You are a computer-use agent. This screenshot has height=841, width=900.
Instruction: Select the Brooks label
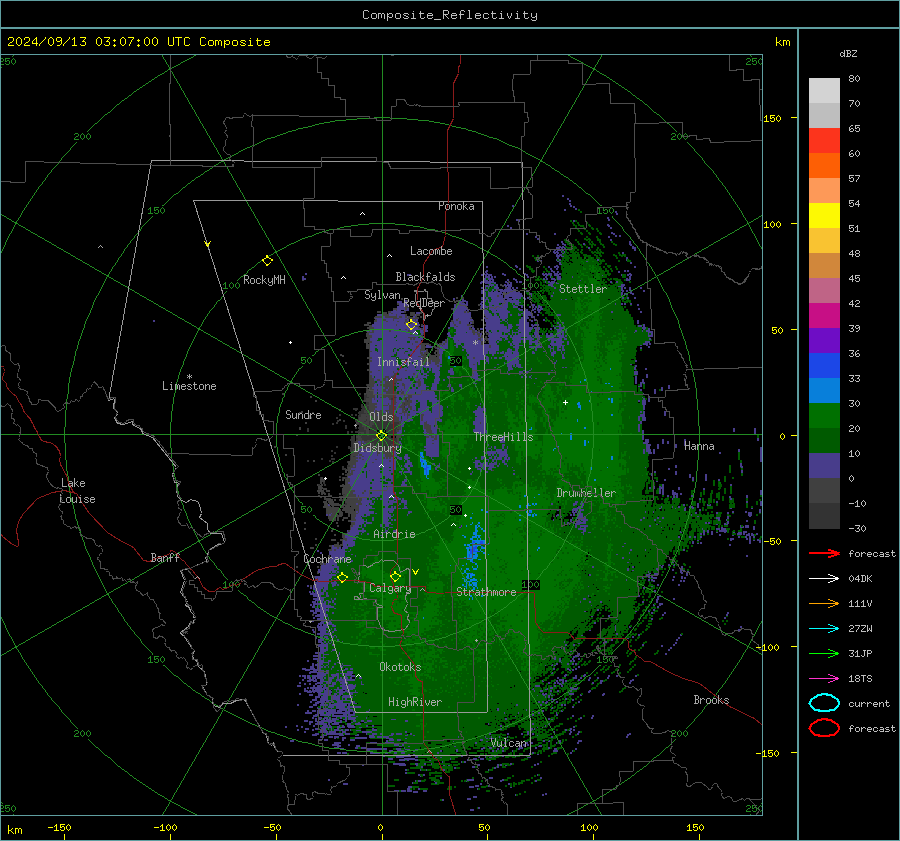coord(711,700)
